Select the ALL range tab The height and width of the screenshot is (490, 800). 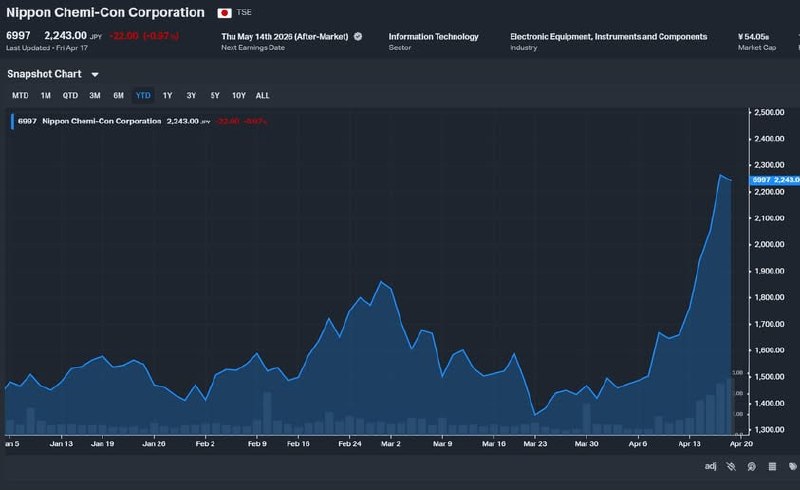tap(262, 96)
